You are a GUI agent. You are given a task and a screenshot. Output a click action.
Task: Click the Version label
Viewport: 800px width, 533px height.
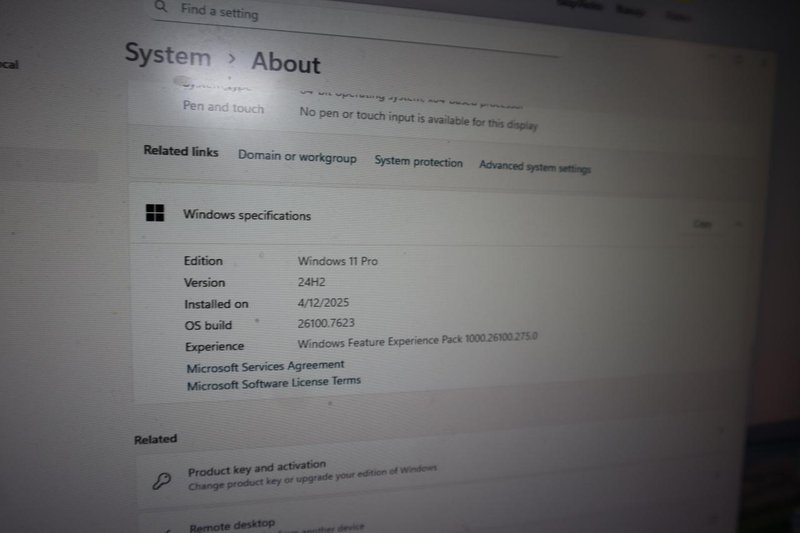coord(205,283)
